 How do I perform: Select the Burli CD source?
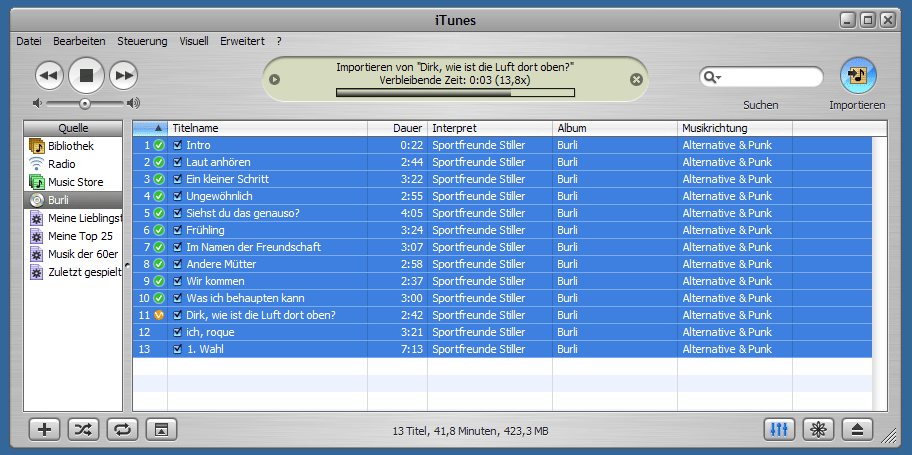[73, 200]
